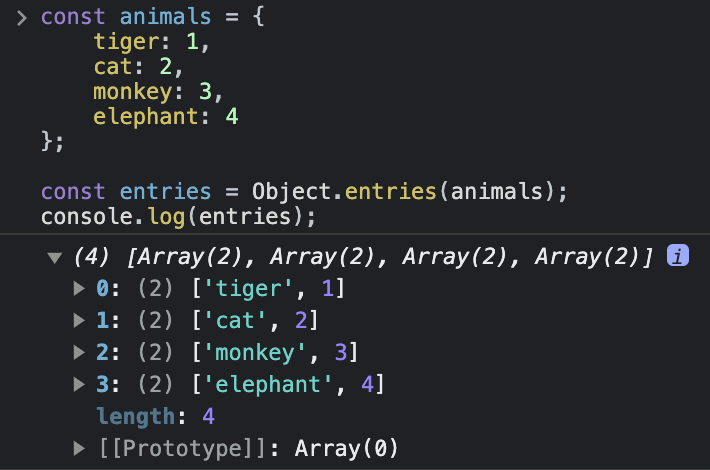Click 'console' in the console.log line
This screenshot has height=470, width=710.
click(x=86, y=216)
